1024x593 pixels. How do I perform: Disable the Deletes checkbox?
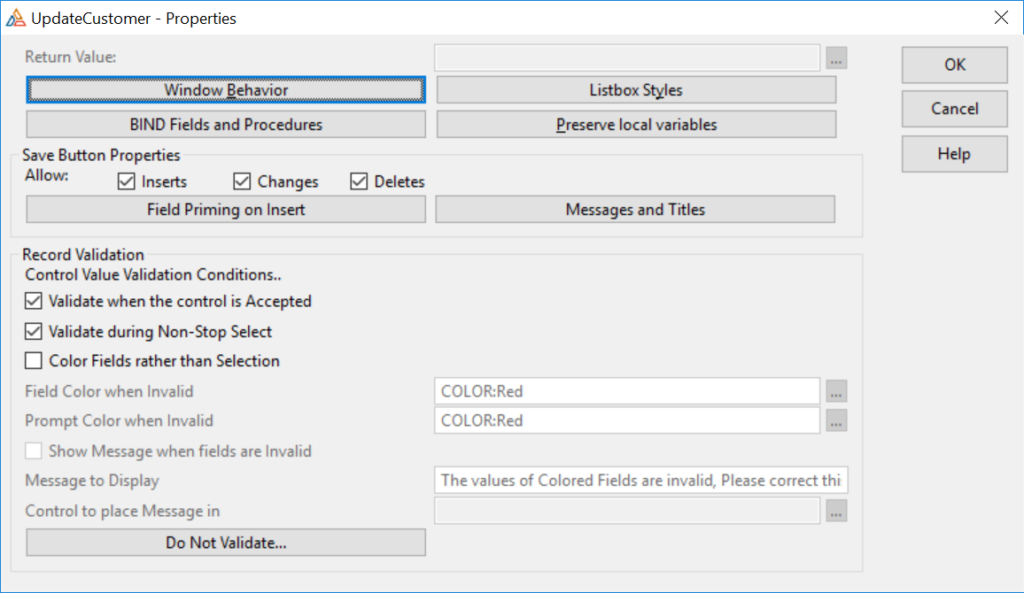click(359, 182)
